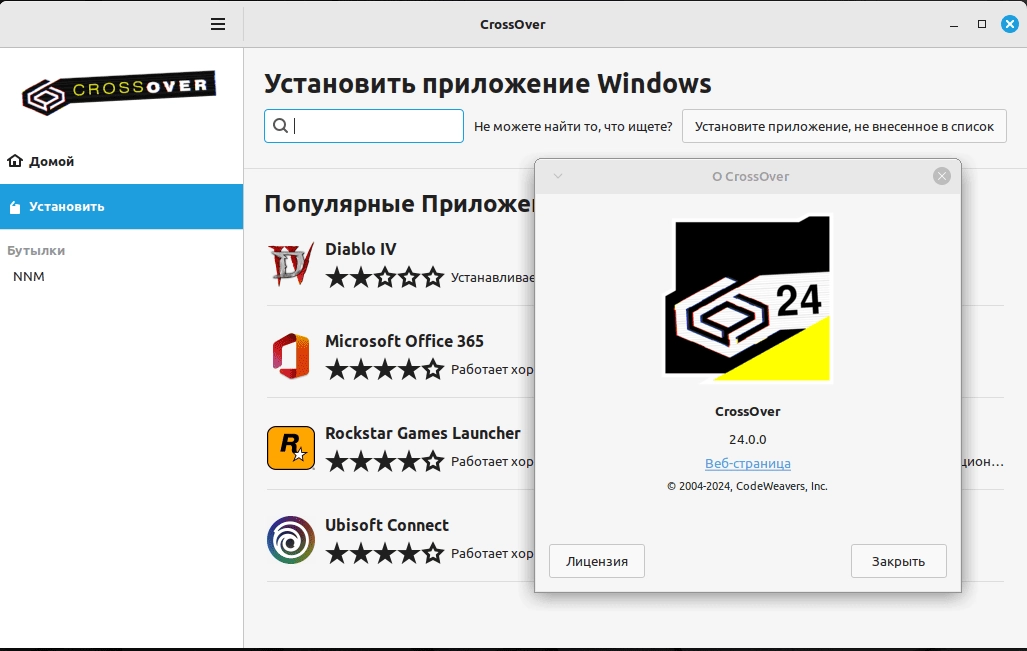Focus the application search field
The width and height of the screenshot is (1027, 651).
[364, 126]
